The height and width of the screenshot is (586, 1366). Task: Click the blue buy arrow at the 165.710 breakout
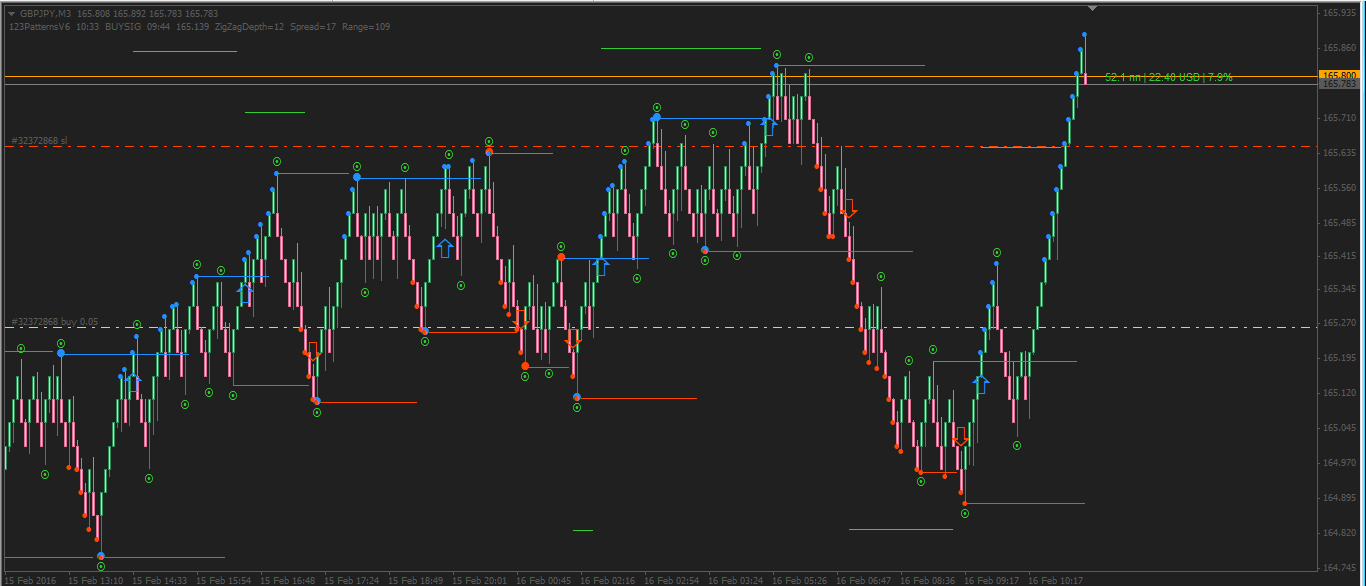pyautogui.click(x=769, y=127)
